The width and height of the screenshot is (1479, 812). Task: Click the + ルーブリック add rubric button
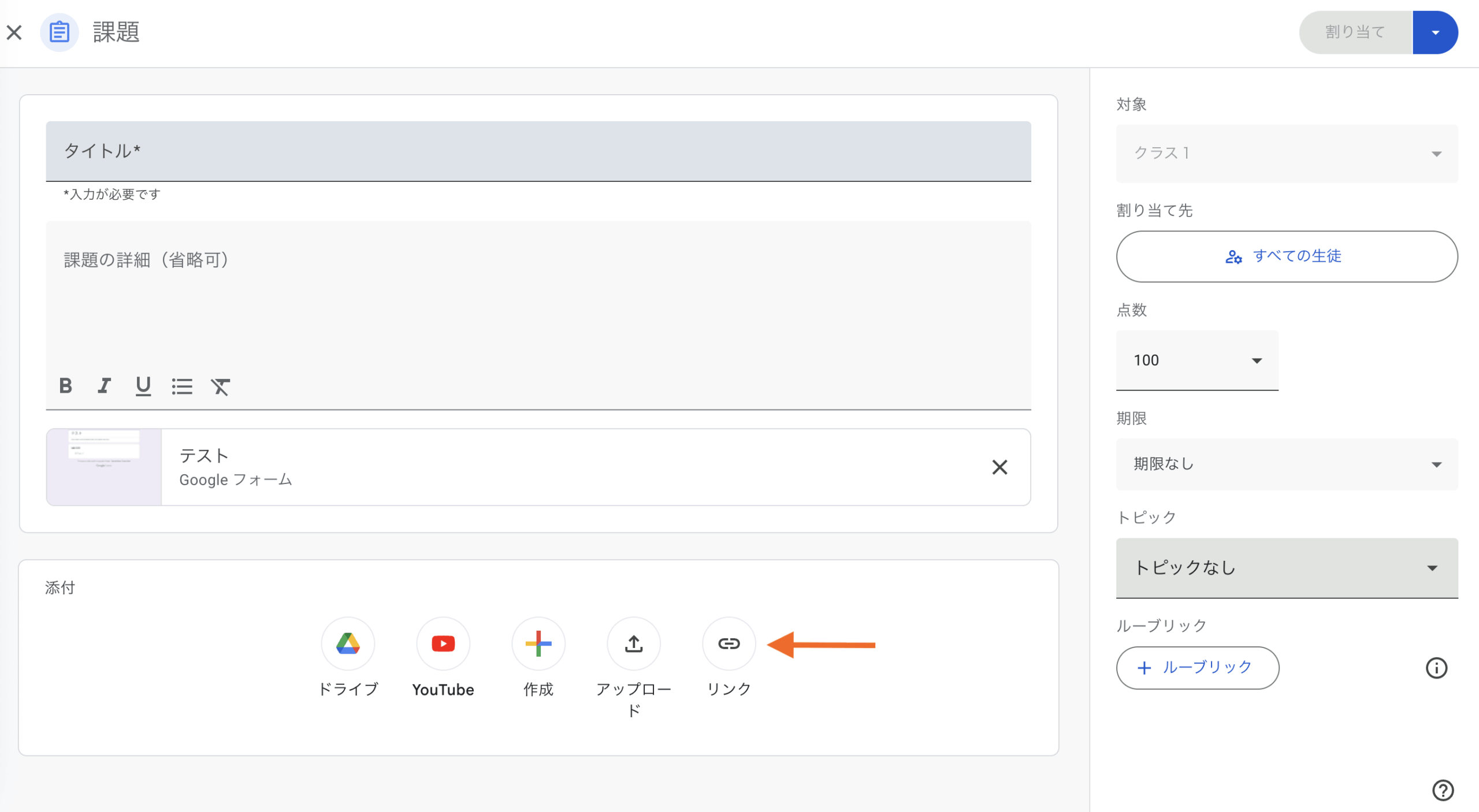tap(1198, 668)
